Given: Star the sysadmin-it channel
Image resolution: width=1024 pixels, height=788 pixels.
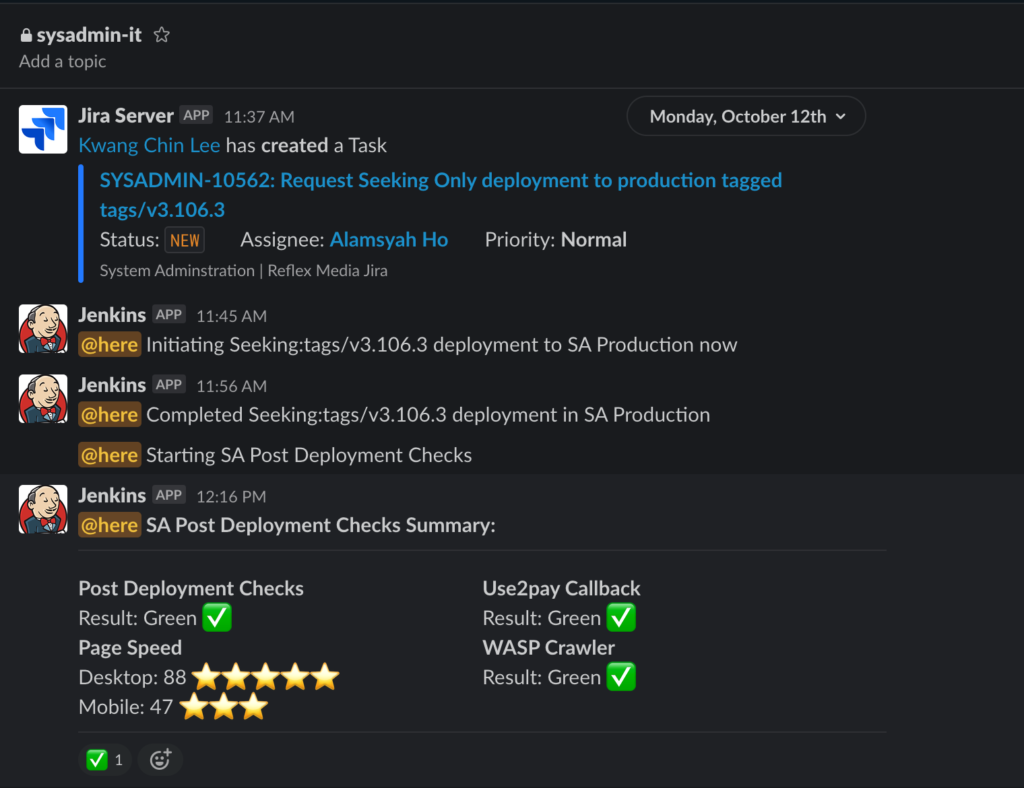Looking at the screenshot, I should pos(161,35).
